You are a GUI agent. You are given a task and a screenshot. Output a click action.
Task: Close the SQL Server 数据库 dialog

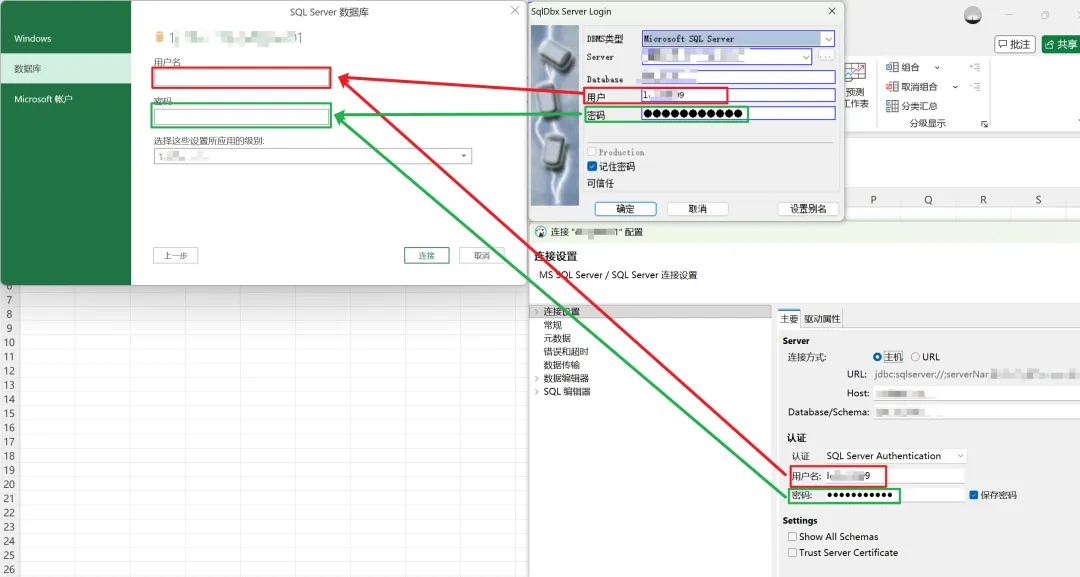(515, 10)
